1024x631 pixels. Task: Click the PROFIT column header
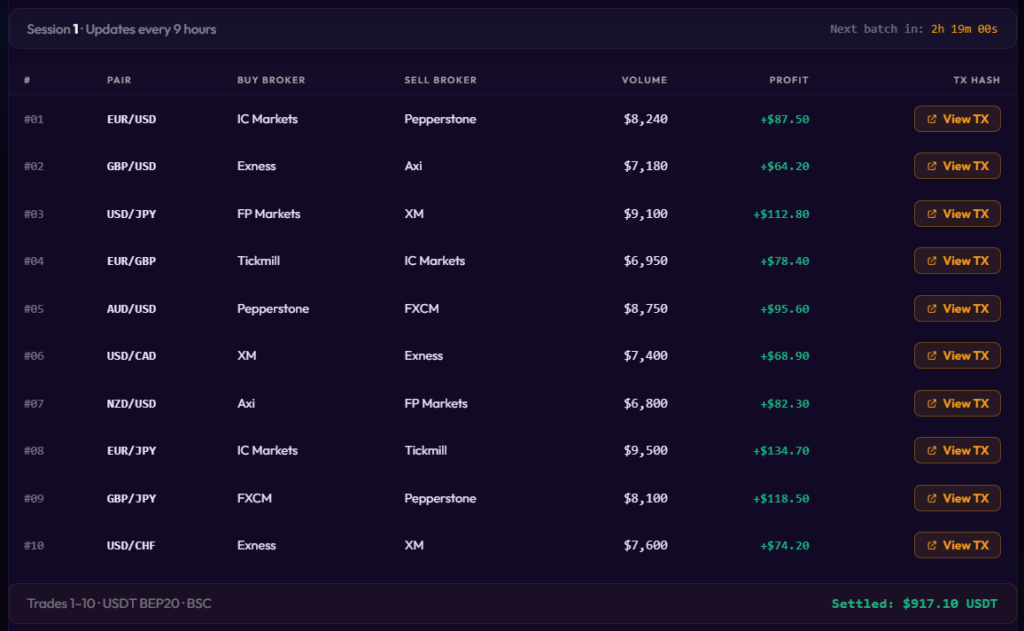(x=788, y=80)
